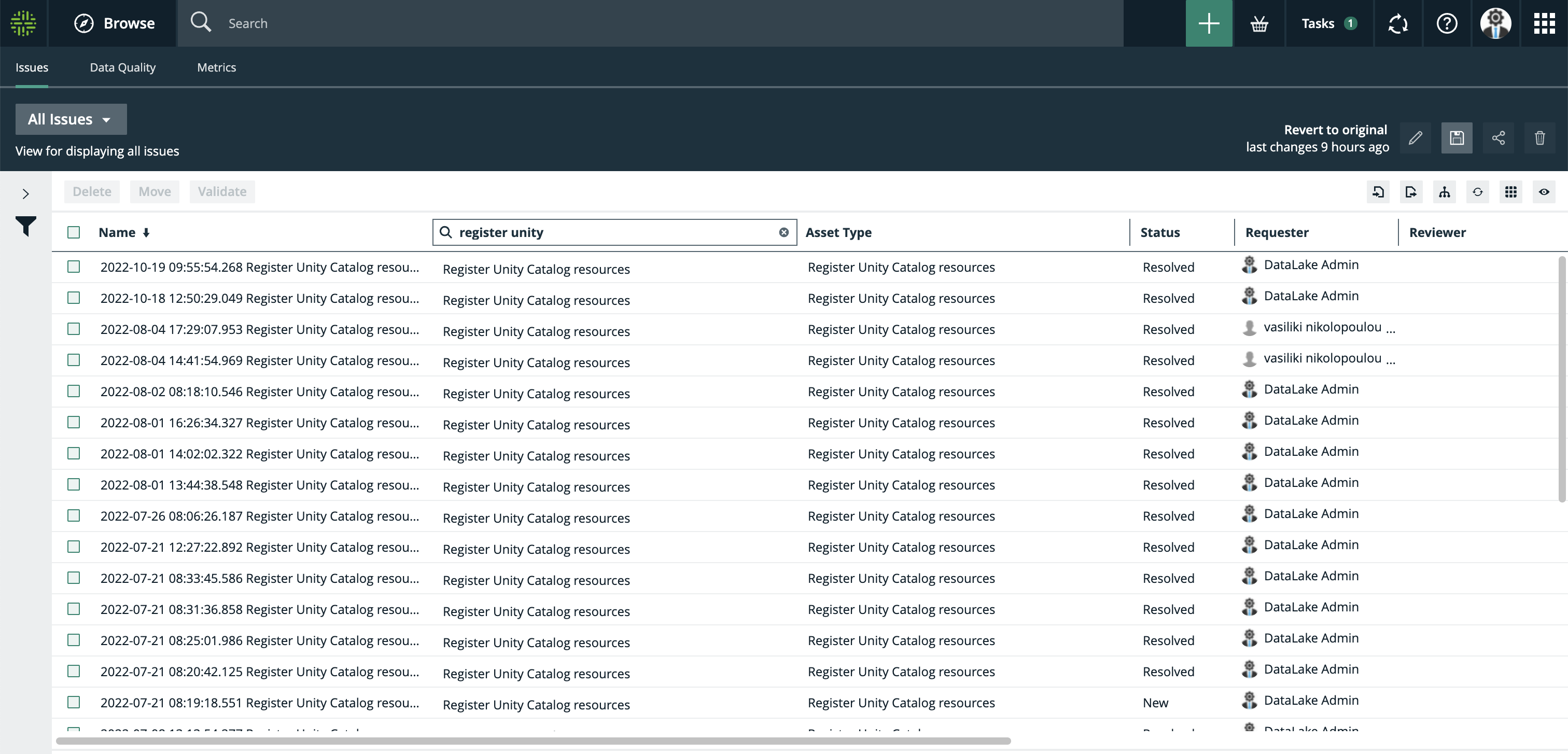Click the Revert to original link

tap(1336, 130)
